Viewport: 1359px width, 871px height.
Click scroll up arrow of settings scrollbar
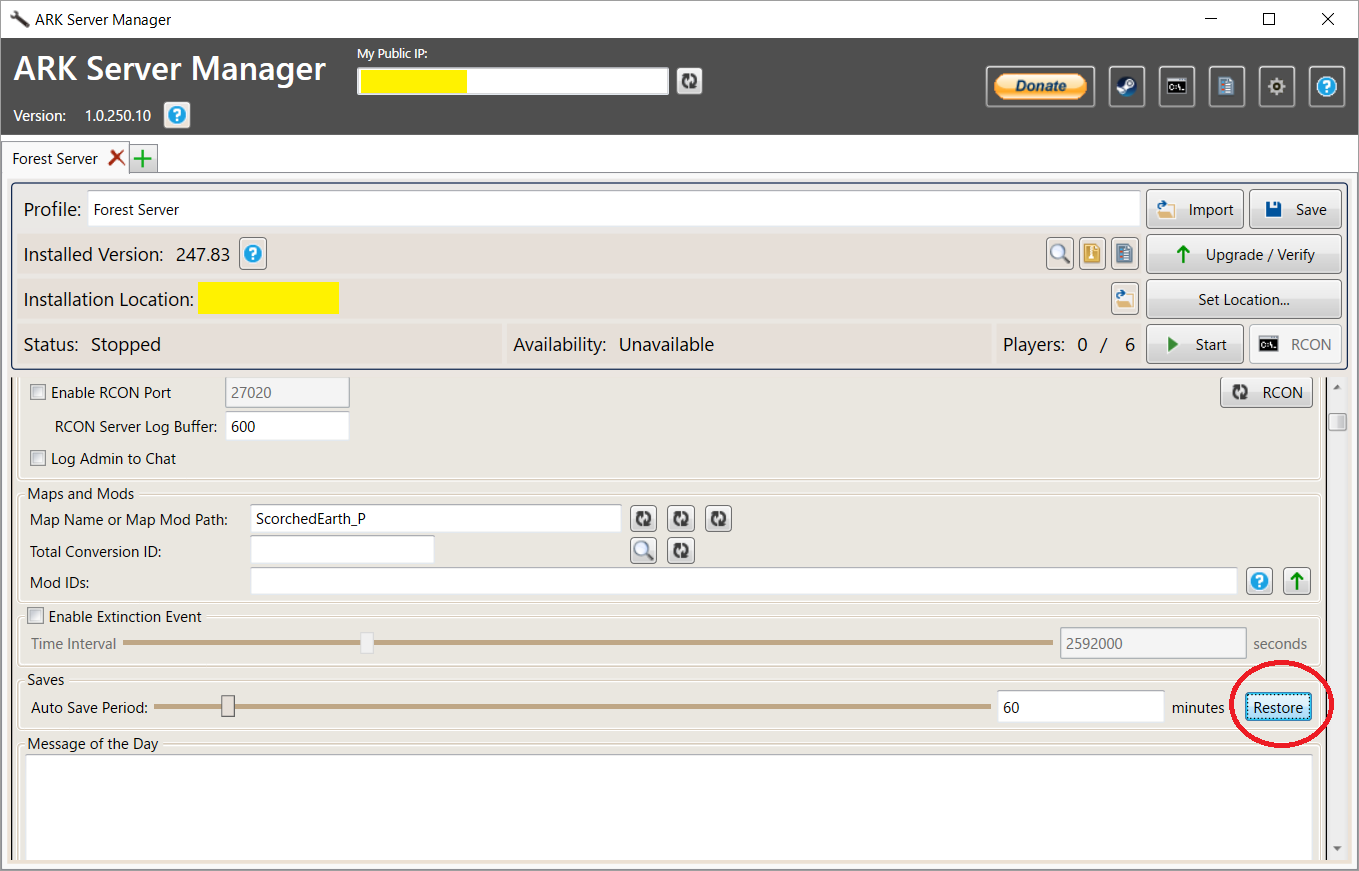(1337, 387)
